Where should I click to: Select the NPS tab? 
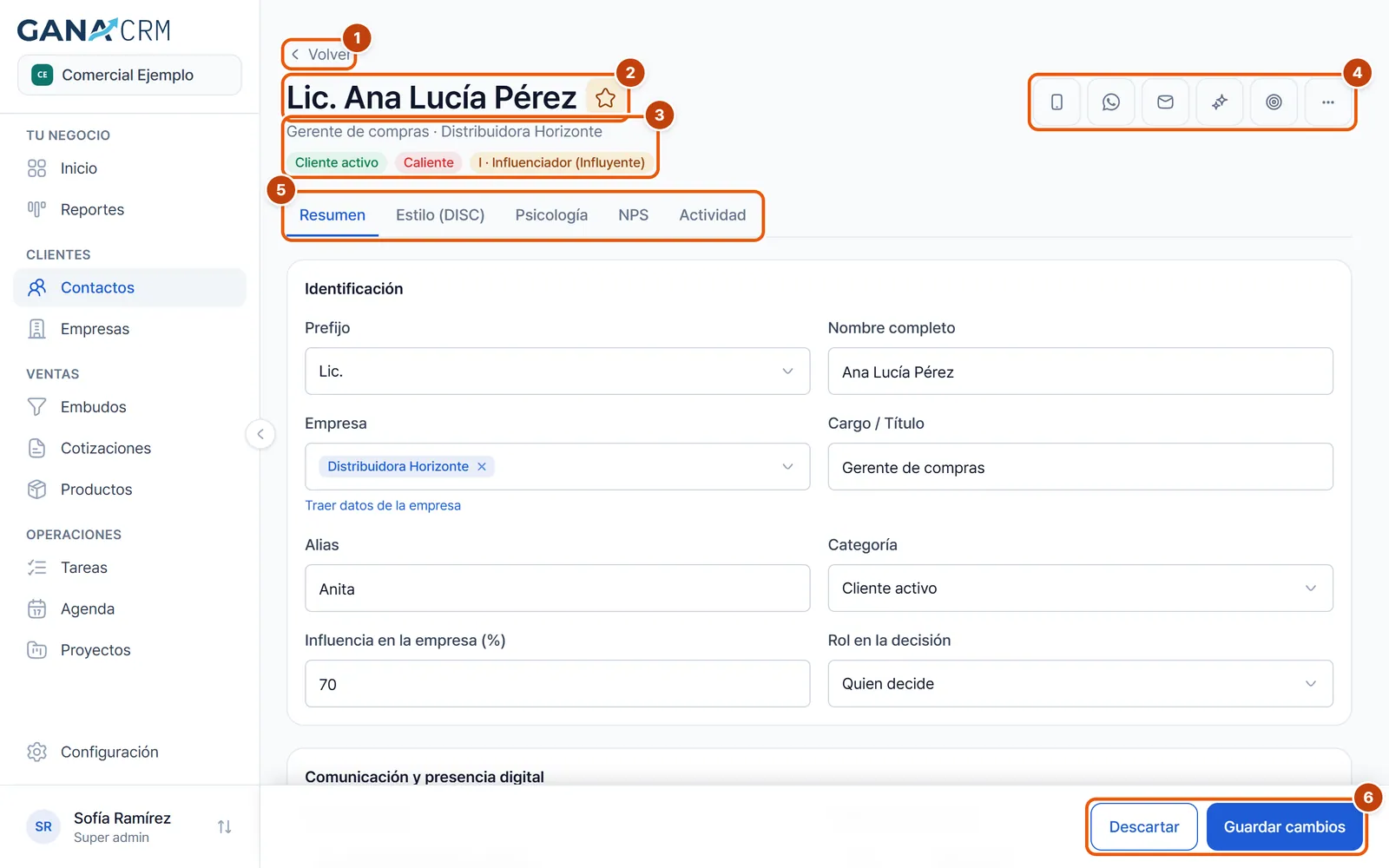(x=634, y=215)
